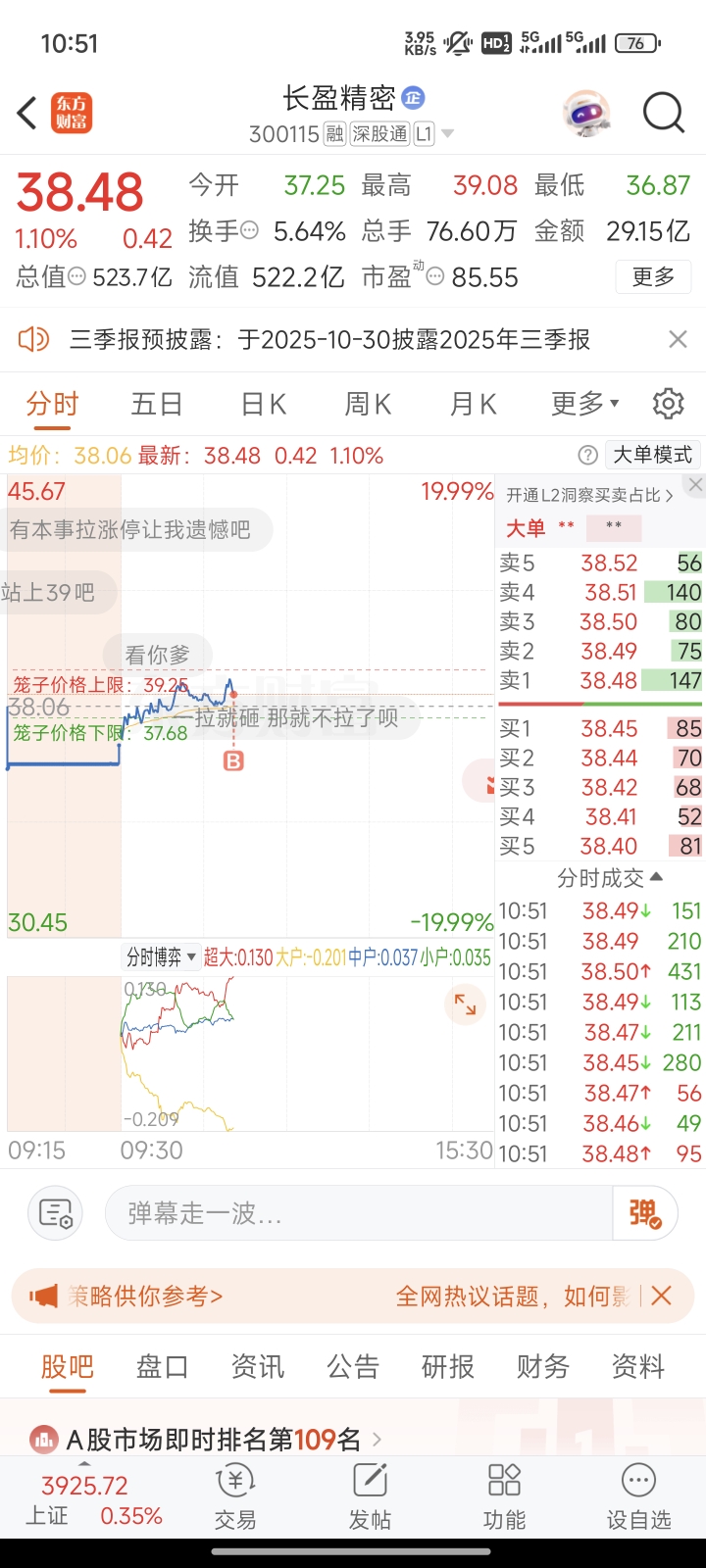Screen dimensions: 706x1568
Task: Tap the 发帖 post icon
Action: tap(370, 1497)
